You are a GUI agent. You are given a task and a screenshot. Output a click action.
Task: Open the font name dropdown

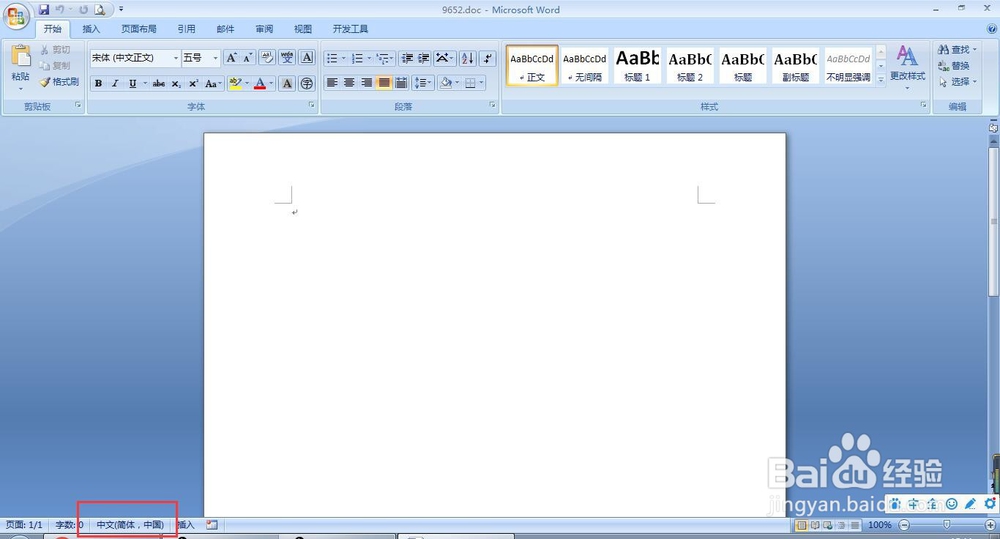175,58
